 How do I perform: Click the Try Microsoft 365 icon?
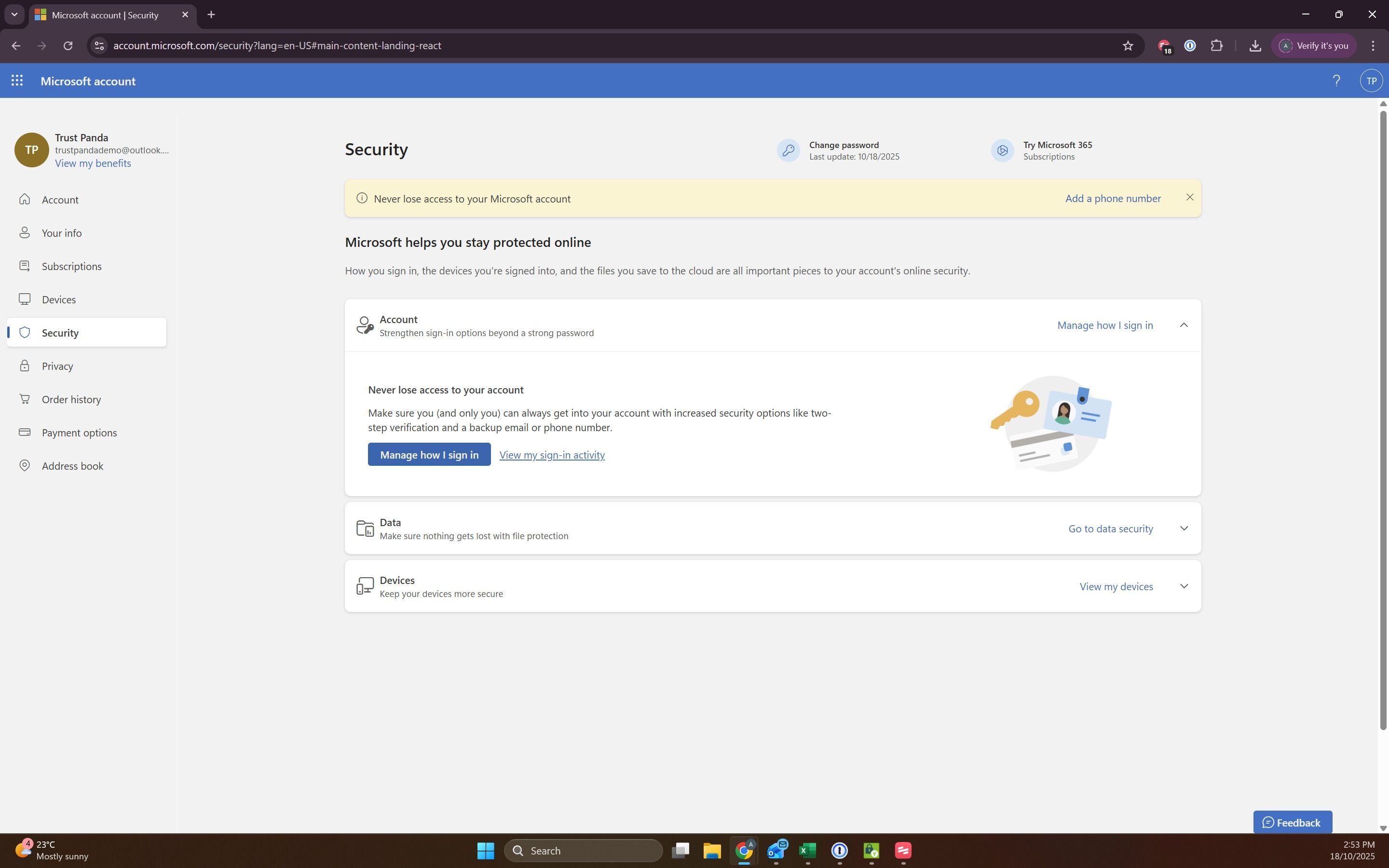(1002, 150)
